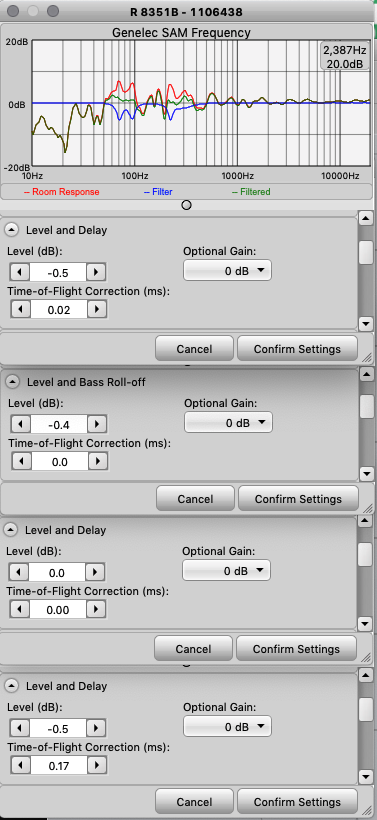Click the red Room Response legend label
Screen dimensions: 377x820
pos(62,192)
